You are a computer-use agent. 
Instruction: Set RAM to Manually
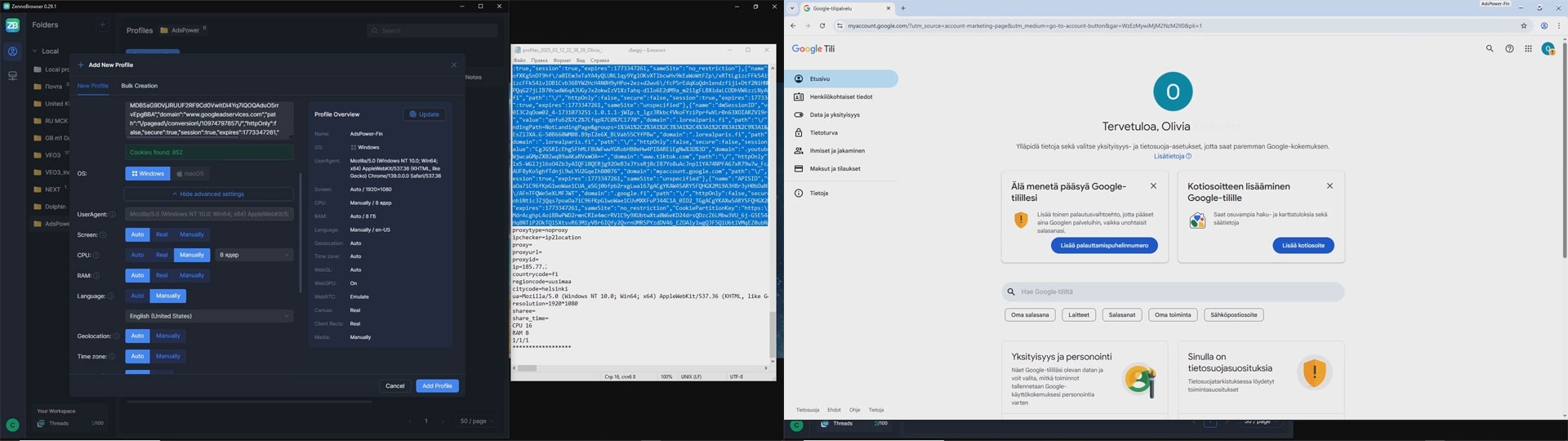(192, 276)
